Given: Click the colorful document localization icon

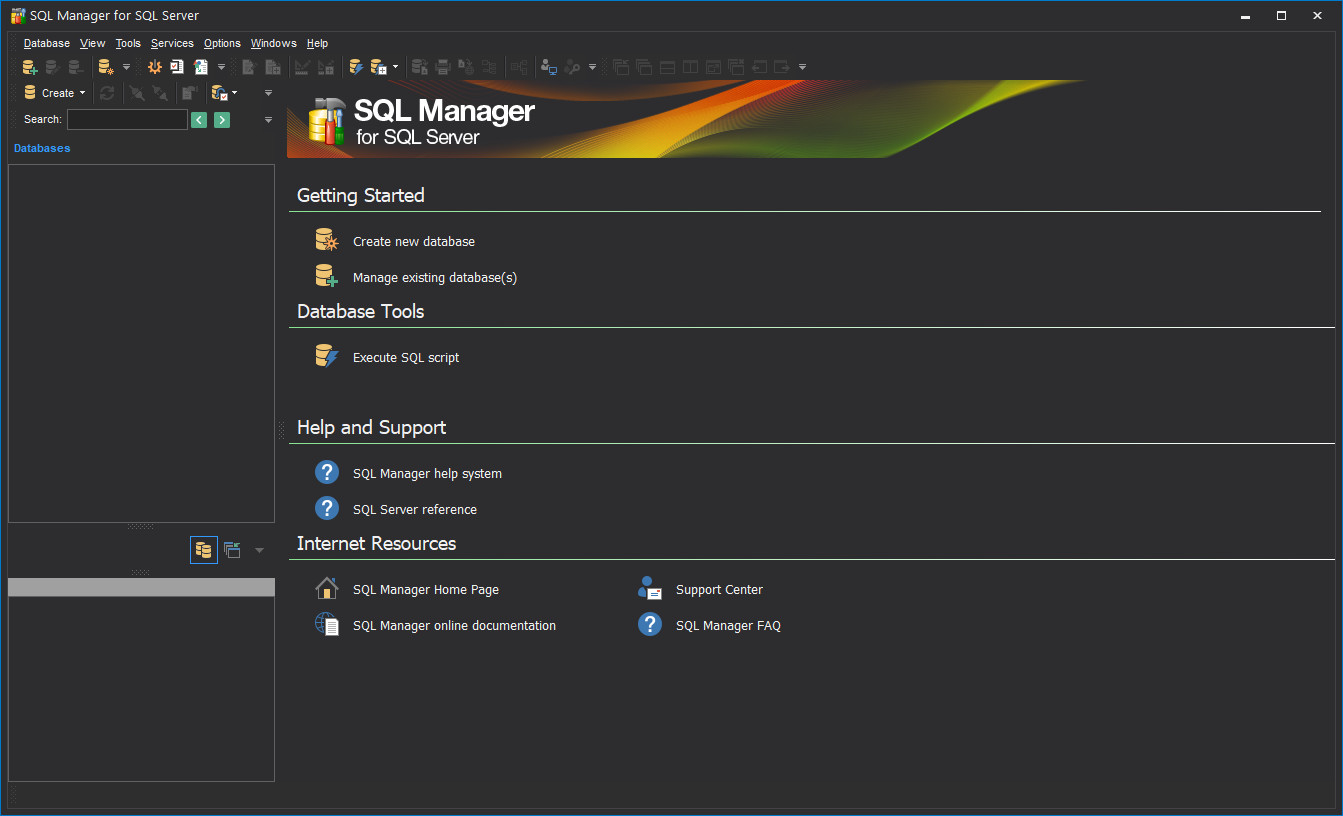Looking at the screenshot, I should coord(201,67).
